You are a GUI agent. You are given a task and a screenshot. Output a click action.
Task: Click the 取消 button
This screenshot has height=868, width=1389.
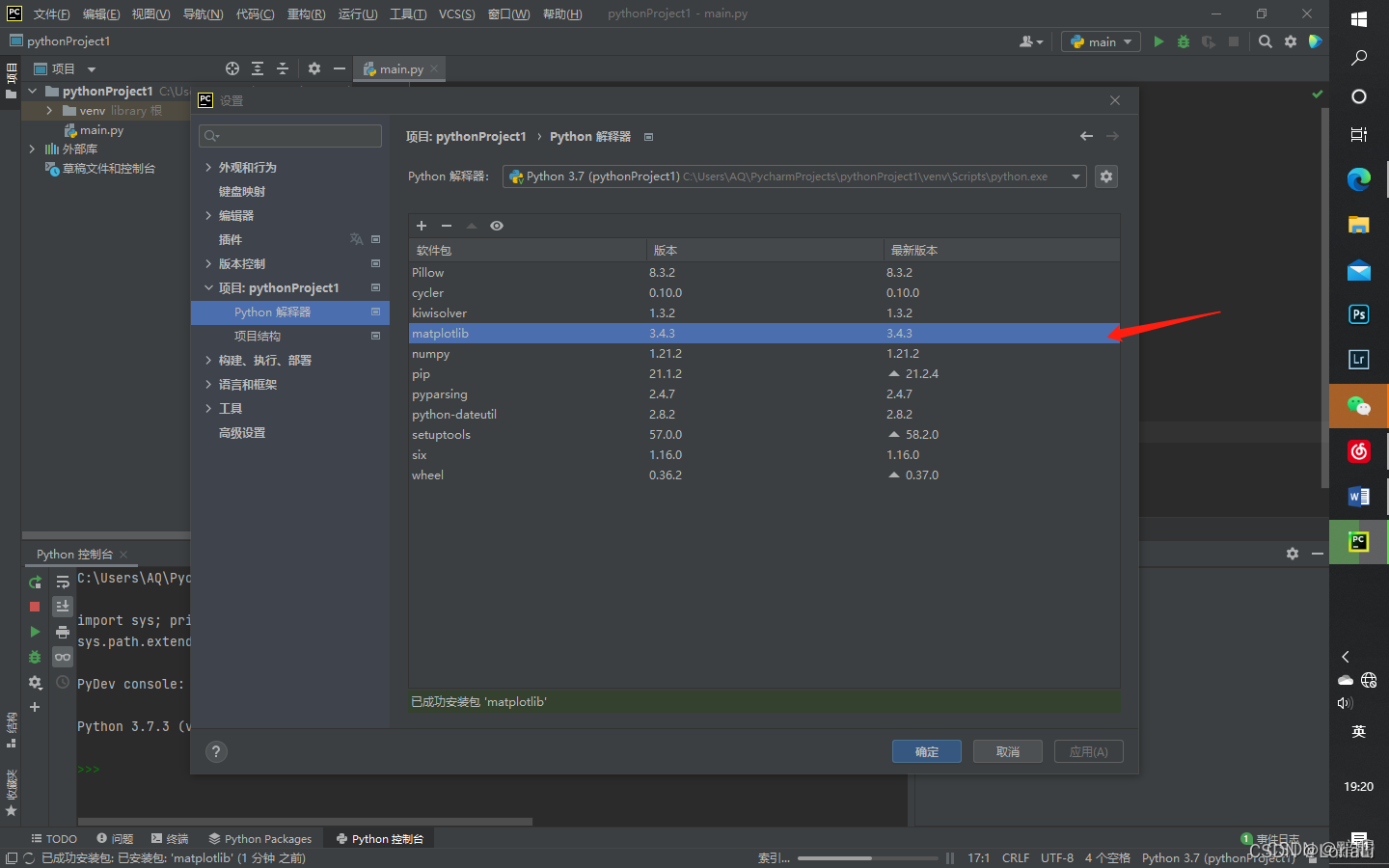tap(1008, 751)
